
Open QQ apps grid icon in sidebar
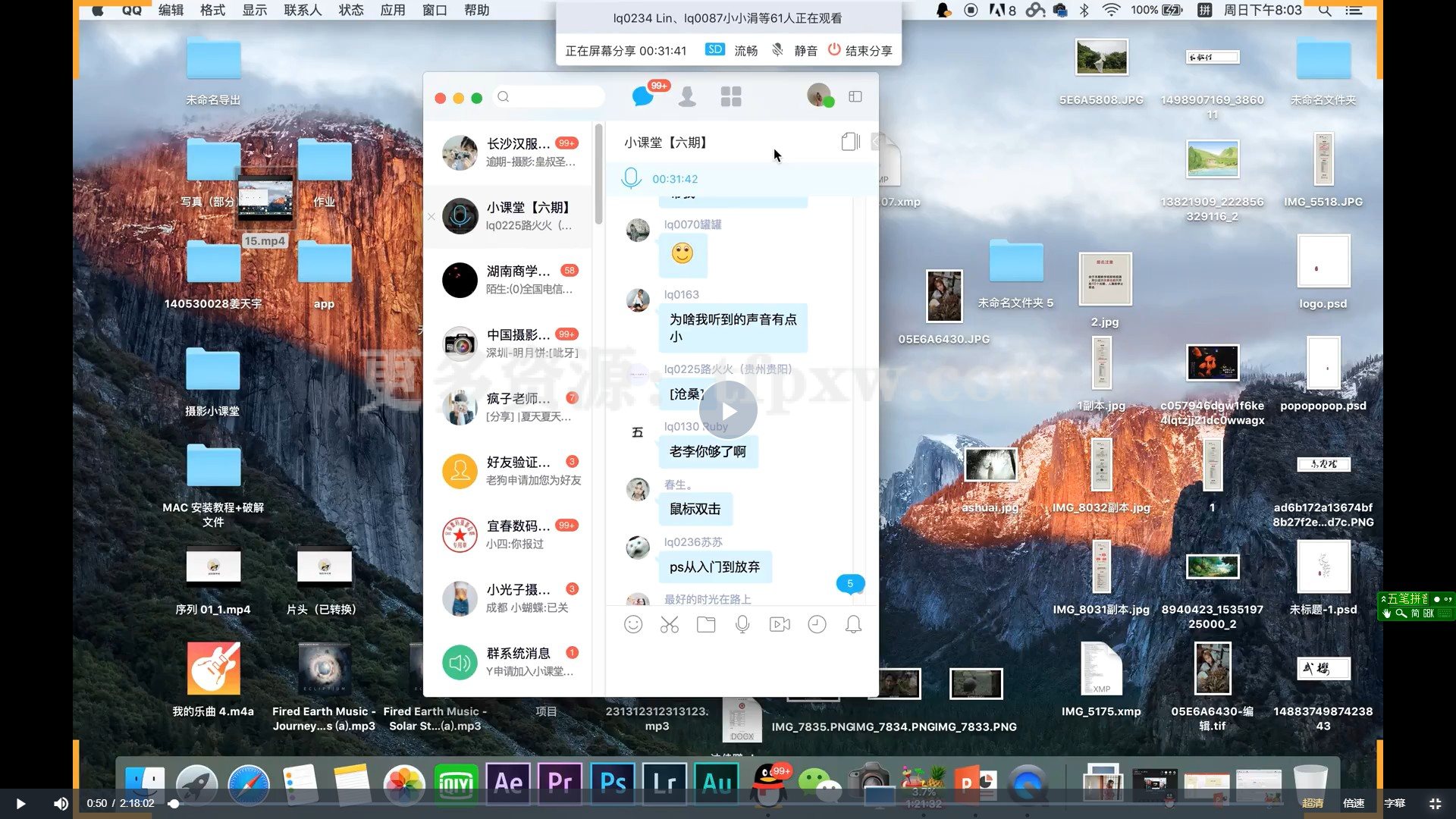730,96
